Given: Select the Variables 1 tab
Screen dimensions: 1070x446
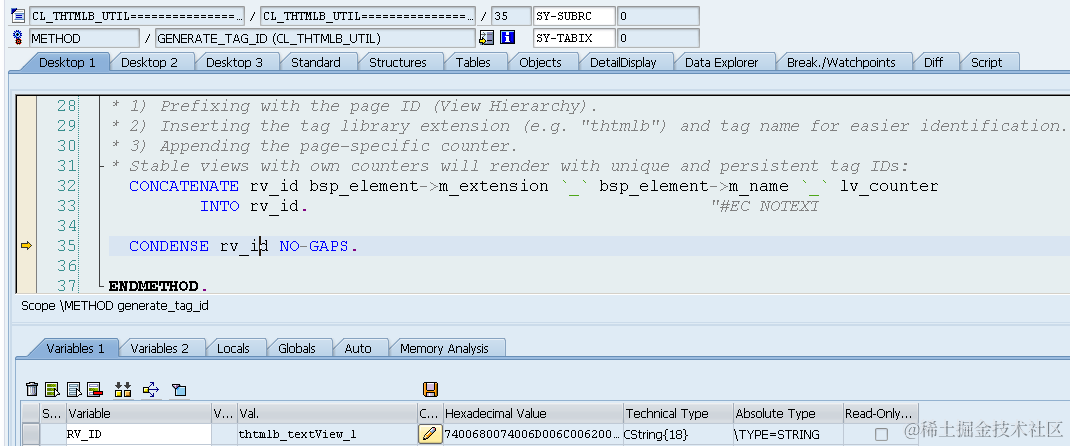Looking at the screenshot, I should [75, 348].
